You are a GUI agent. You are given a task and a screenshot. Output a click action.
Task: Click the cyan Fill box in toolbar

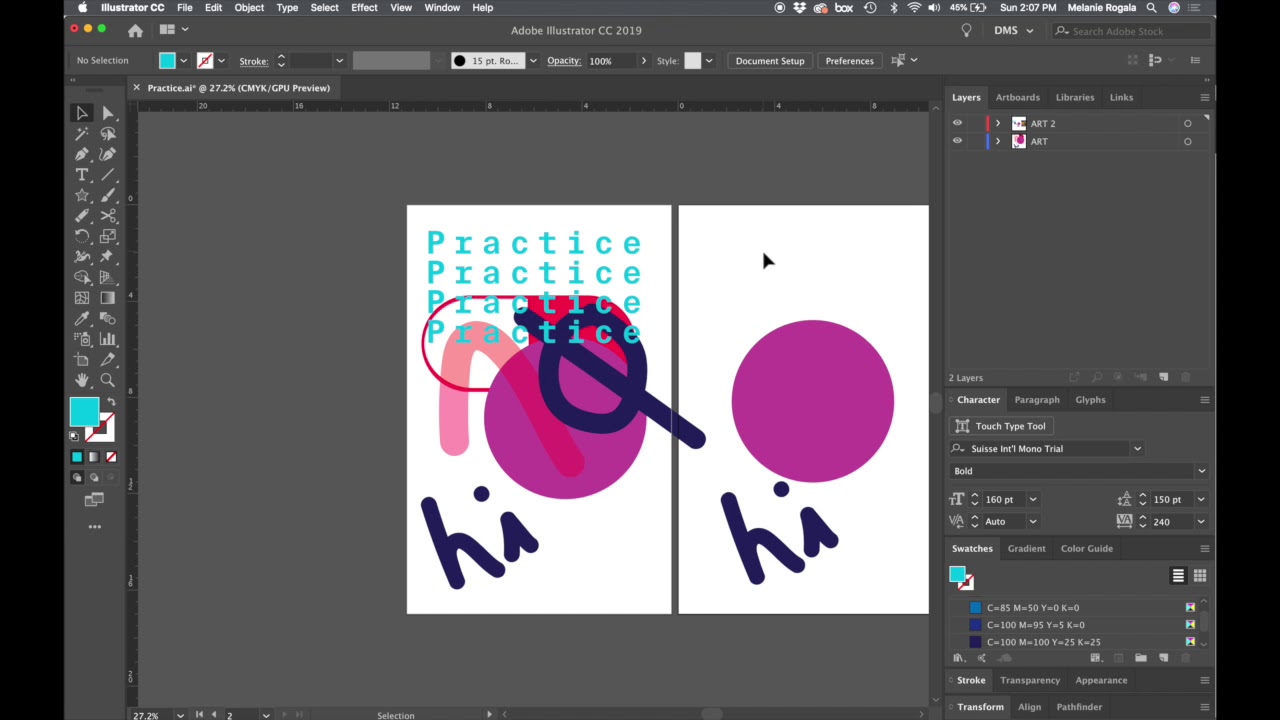tap(84, 411)
